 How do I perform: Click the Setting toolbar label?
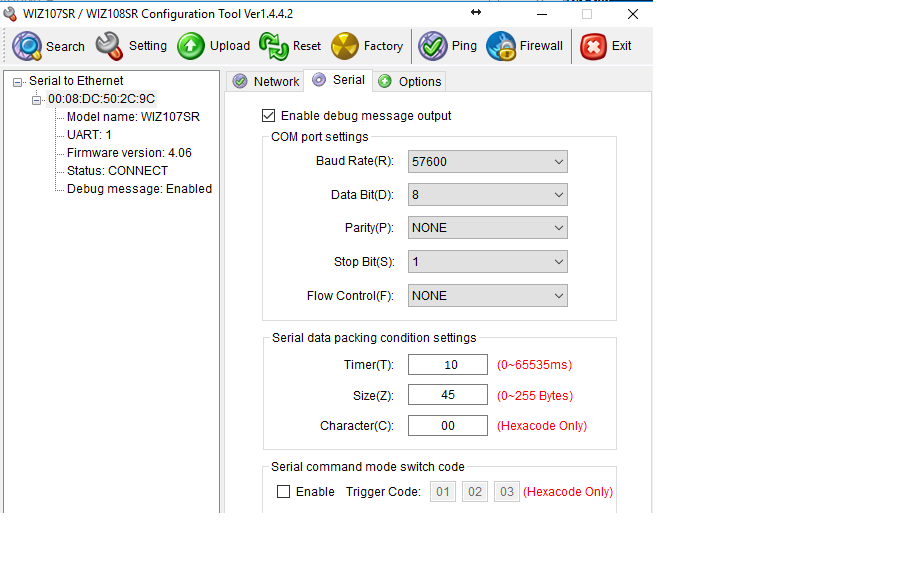coord(148,46)
